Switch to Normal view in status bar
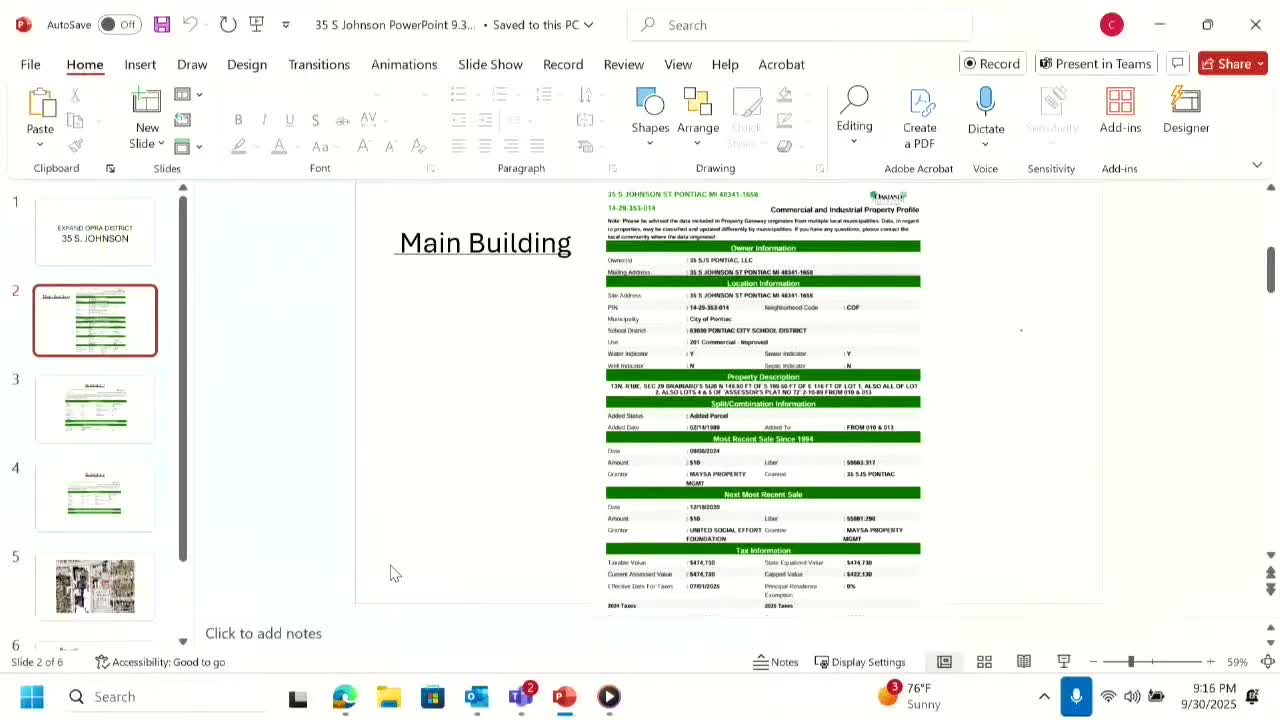This screenshot has height=720, width=1280. [944, 662]
